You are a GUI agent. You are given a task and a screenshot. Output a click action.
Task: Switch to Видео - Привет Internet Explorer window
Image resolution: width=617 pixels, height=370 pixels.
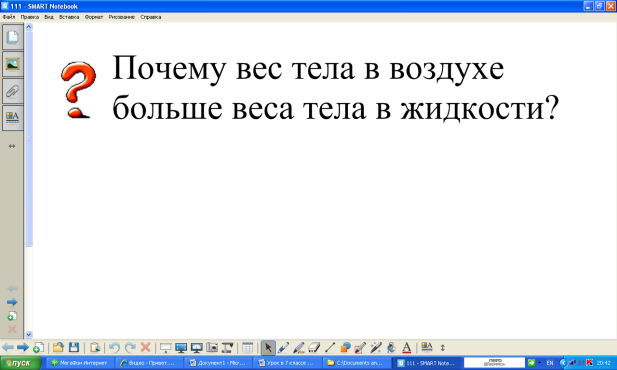[149, 363]
